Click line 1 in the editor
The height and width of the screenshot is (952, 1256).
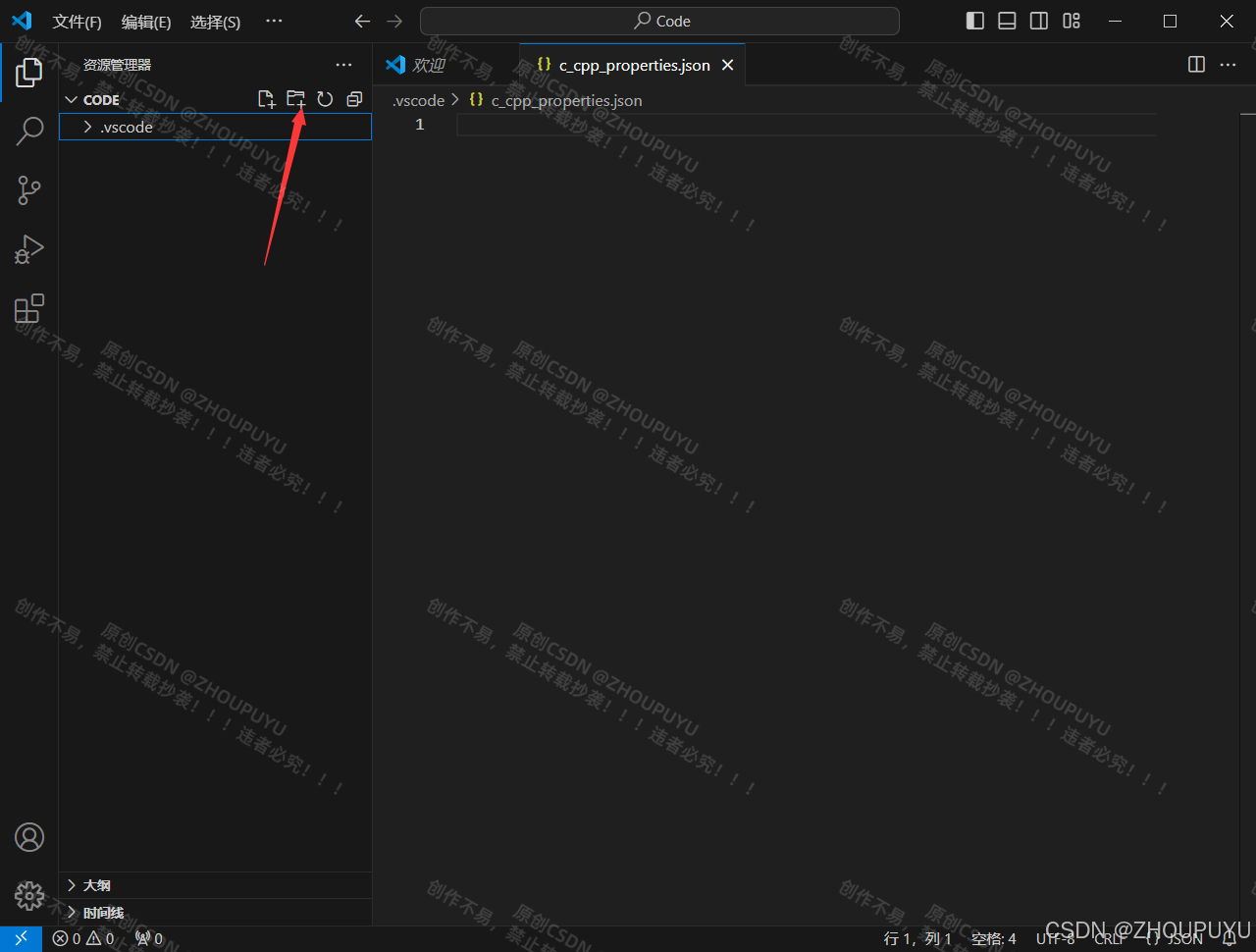coord(807,125)
